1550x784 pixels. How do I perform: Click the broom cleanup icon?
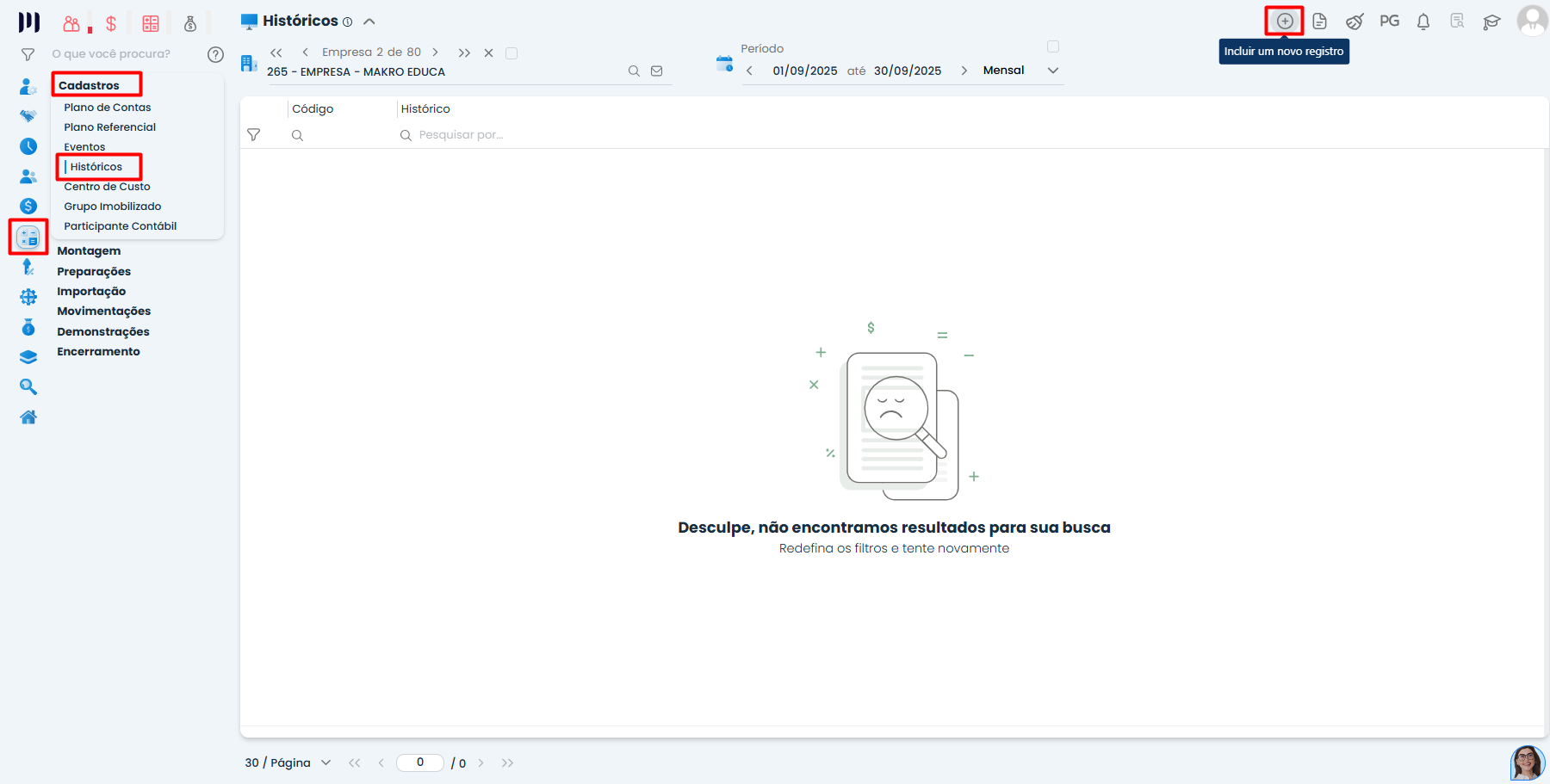point(1355,22)
